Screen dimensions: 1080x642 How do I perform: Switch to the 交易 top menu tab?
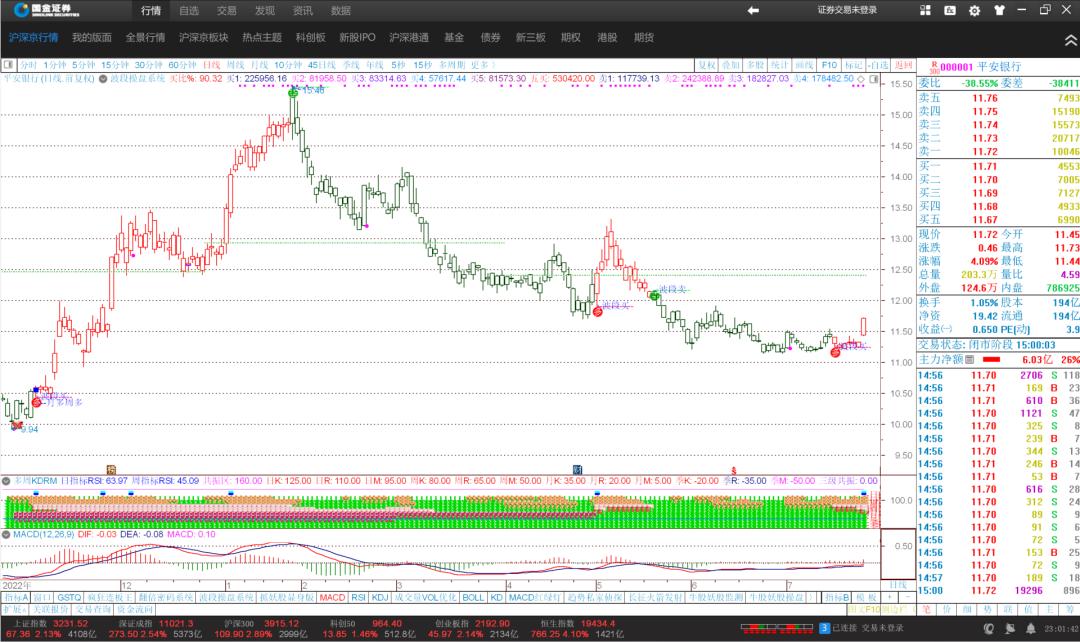(x=227, y=10)
